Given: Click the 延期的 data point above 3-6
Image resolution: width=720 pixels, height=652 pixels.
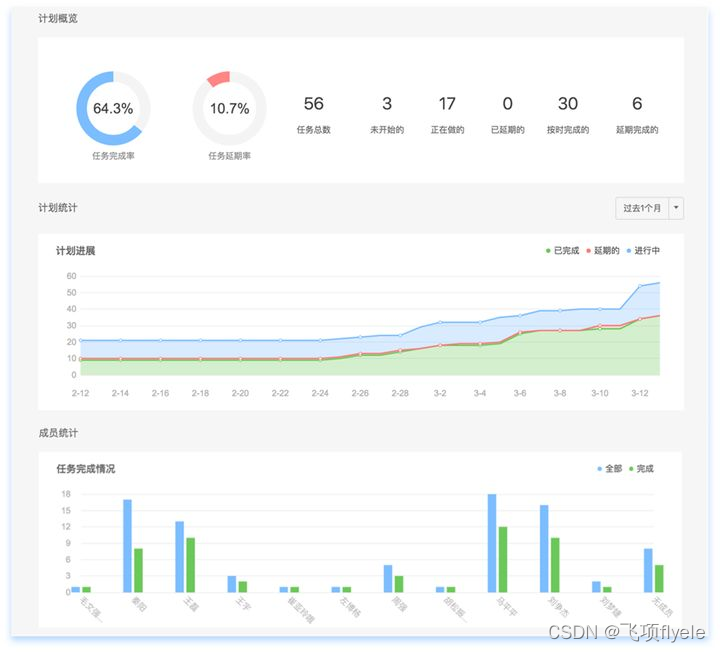Looking at the screenshot, I should (520, 332).
